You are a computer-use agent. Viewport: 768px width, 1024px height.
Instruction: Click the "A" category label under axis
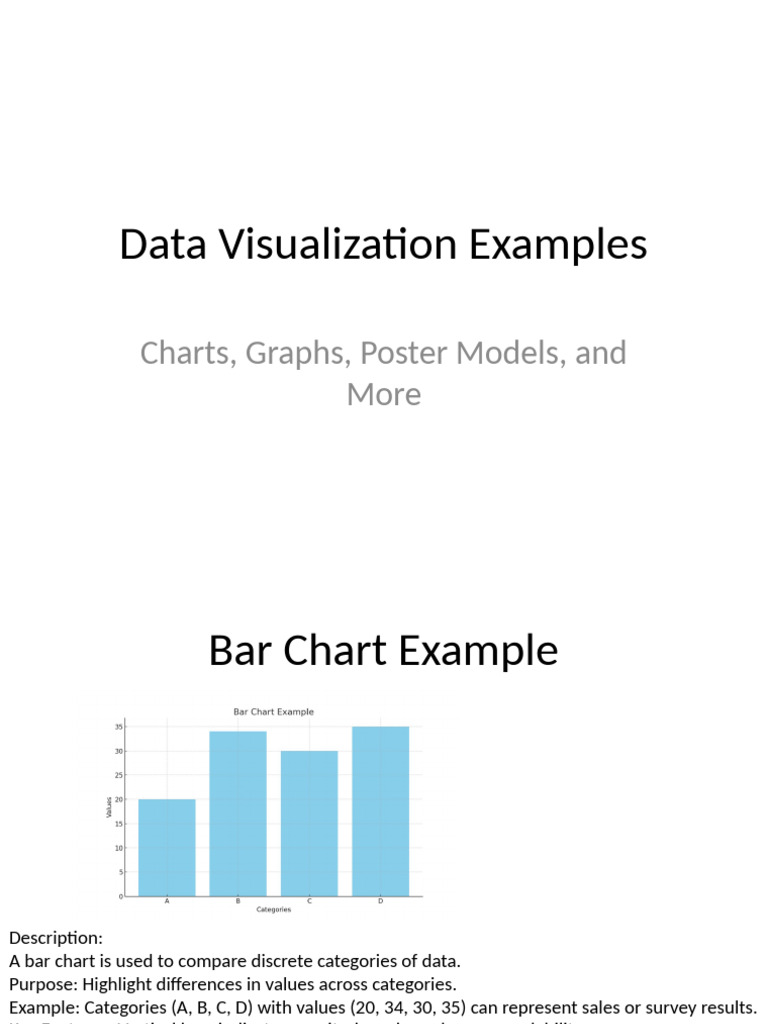click(167, 901)
